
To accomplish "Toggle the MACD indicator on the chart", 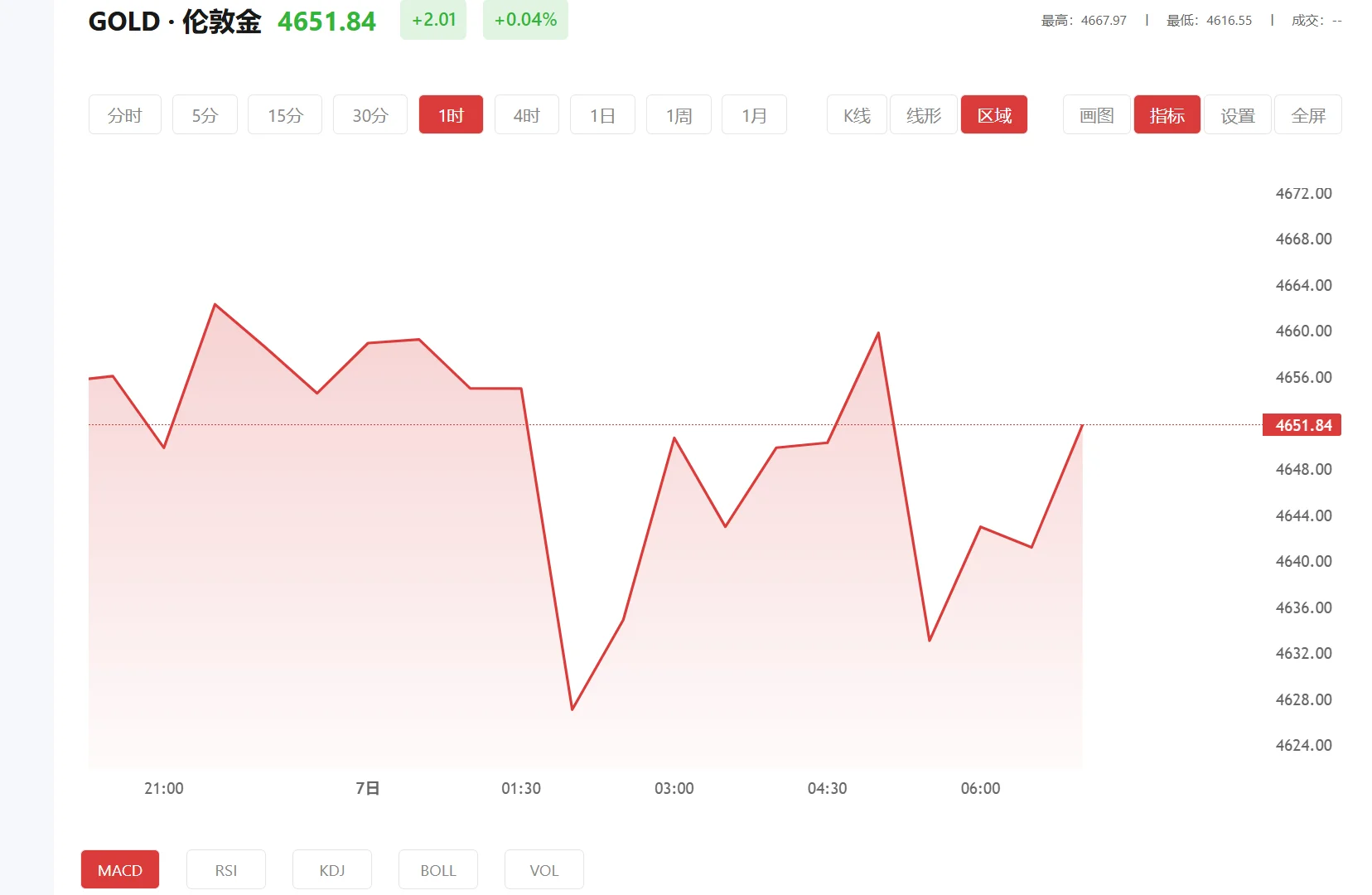I will click(x=119, y=869).
